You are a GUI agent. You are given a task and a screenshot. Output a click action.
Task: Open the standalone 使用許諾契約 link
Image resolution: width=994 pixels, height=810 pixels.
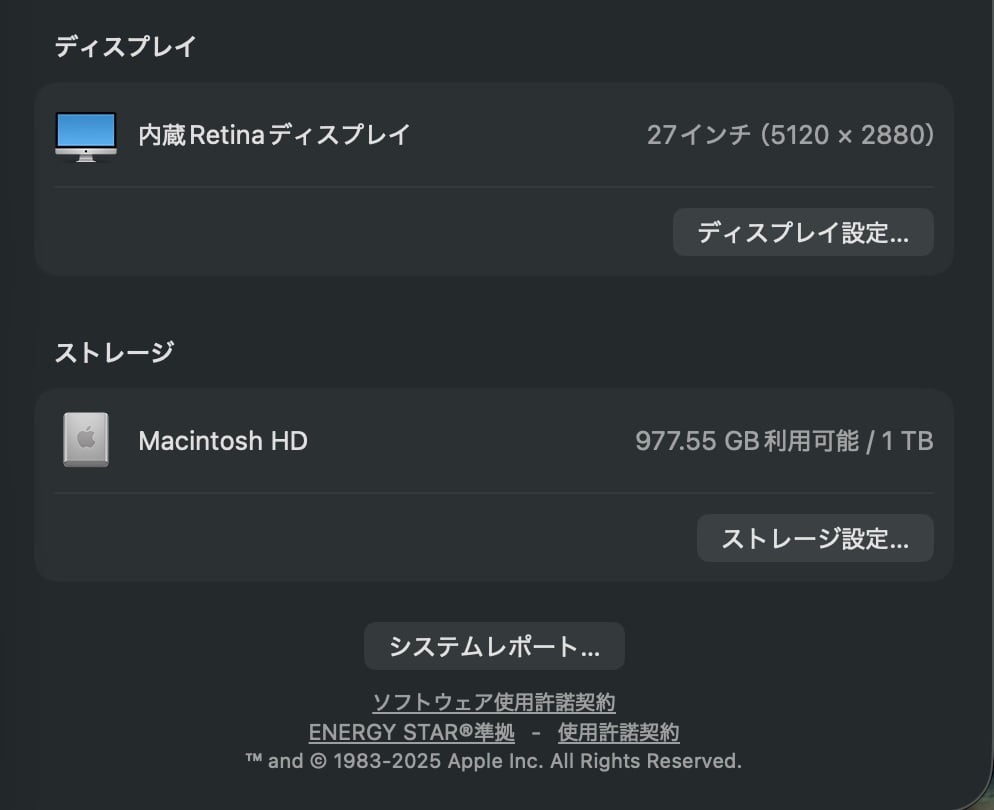[x=618, y=733]
